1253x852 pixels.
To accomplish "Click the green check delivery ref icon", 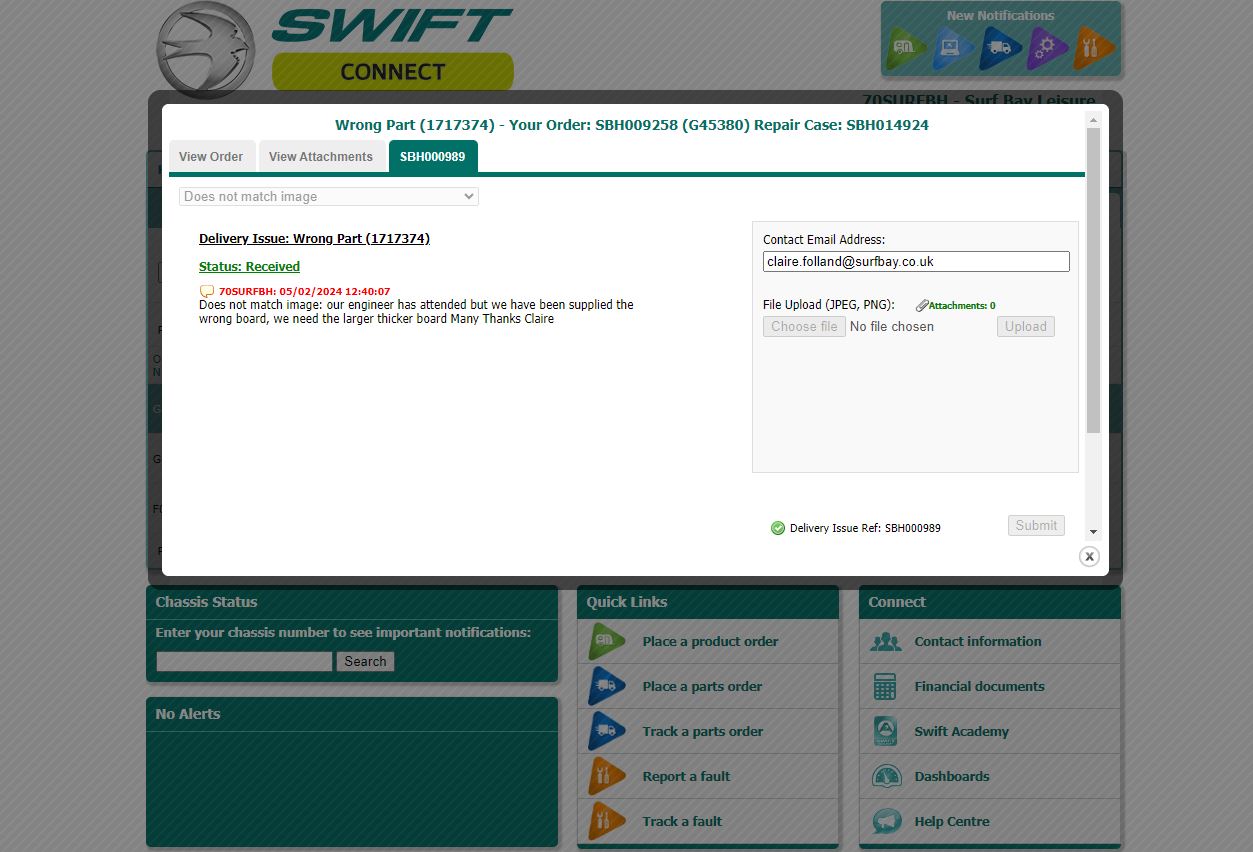I will 778,528.
